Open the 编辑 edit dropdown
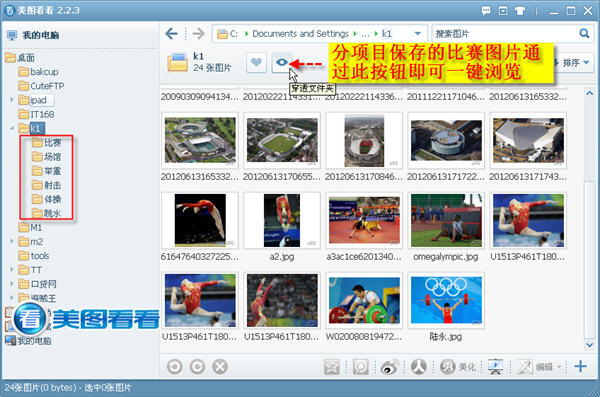Screen dimensions: 600x397 540,367
